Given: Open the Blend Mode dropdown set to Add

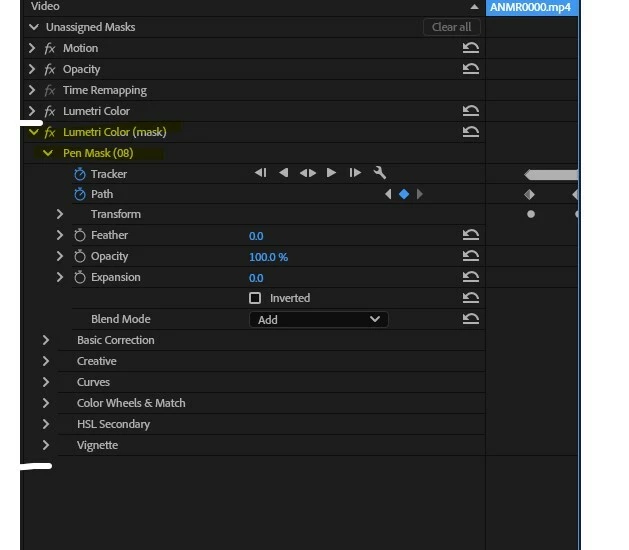Looking at the screenshot, I should (x=319, y=319).
